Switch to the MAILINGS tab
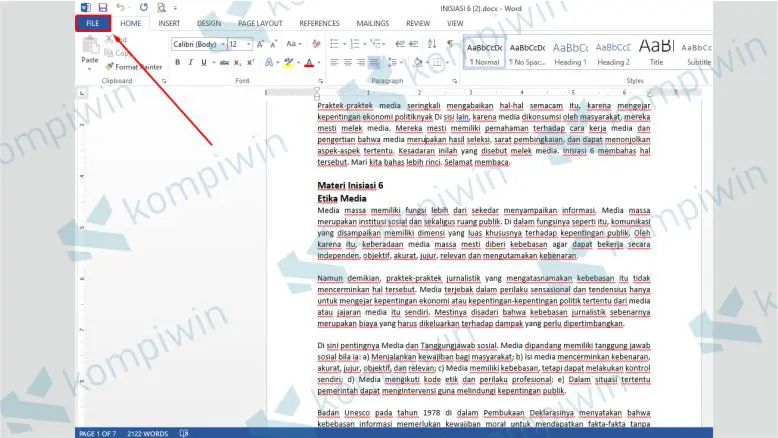This screenshot has width=778, height=438. click(373, 23)
